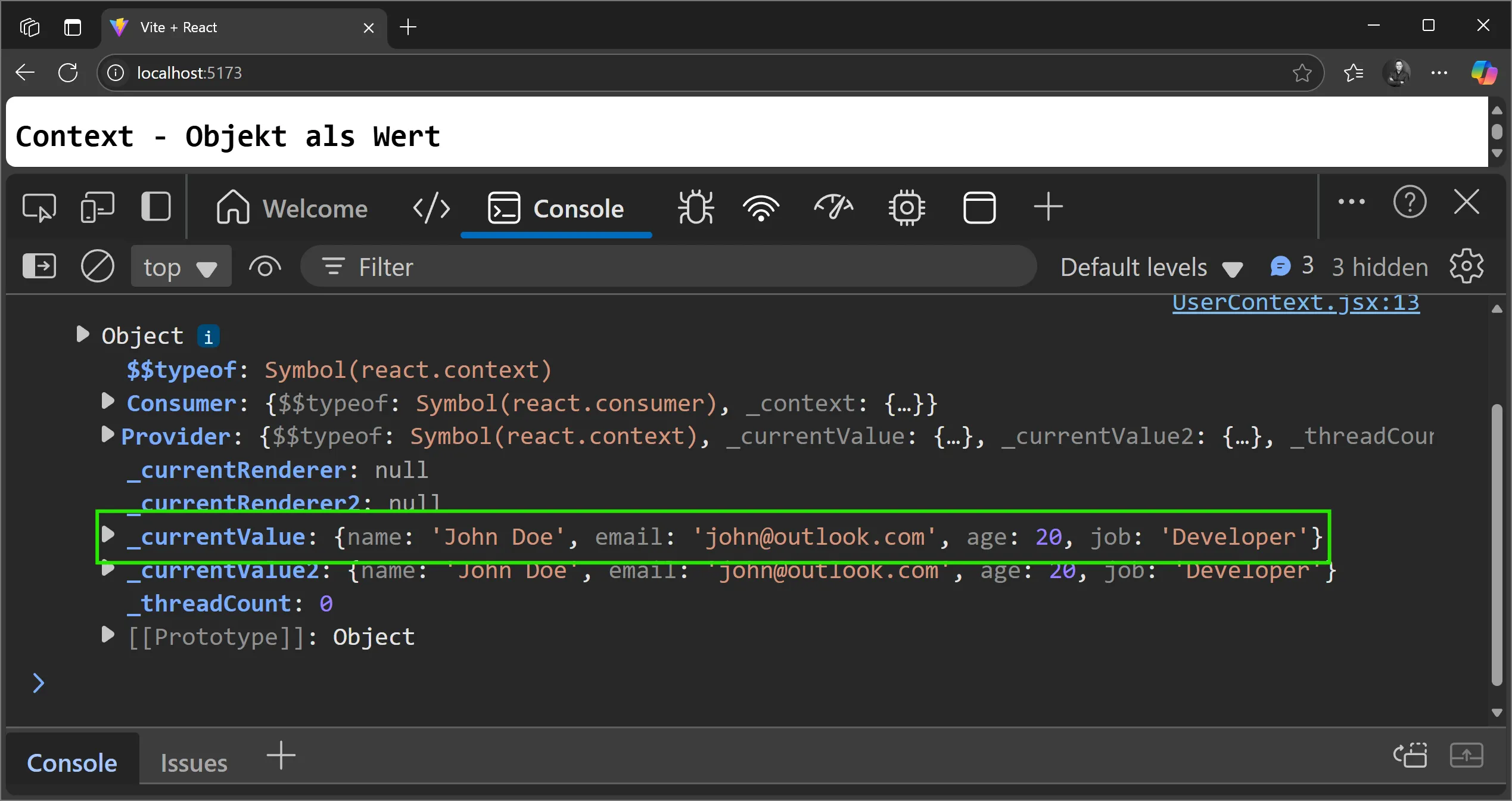Open the inspect element picker tool
Image resolution: width=1512 pixels, height=801 pixels.
coord(39,208)
